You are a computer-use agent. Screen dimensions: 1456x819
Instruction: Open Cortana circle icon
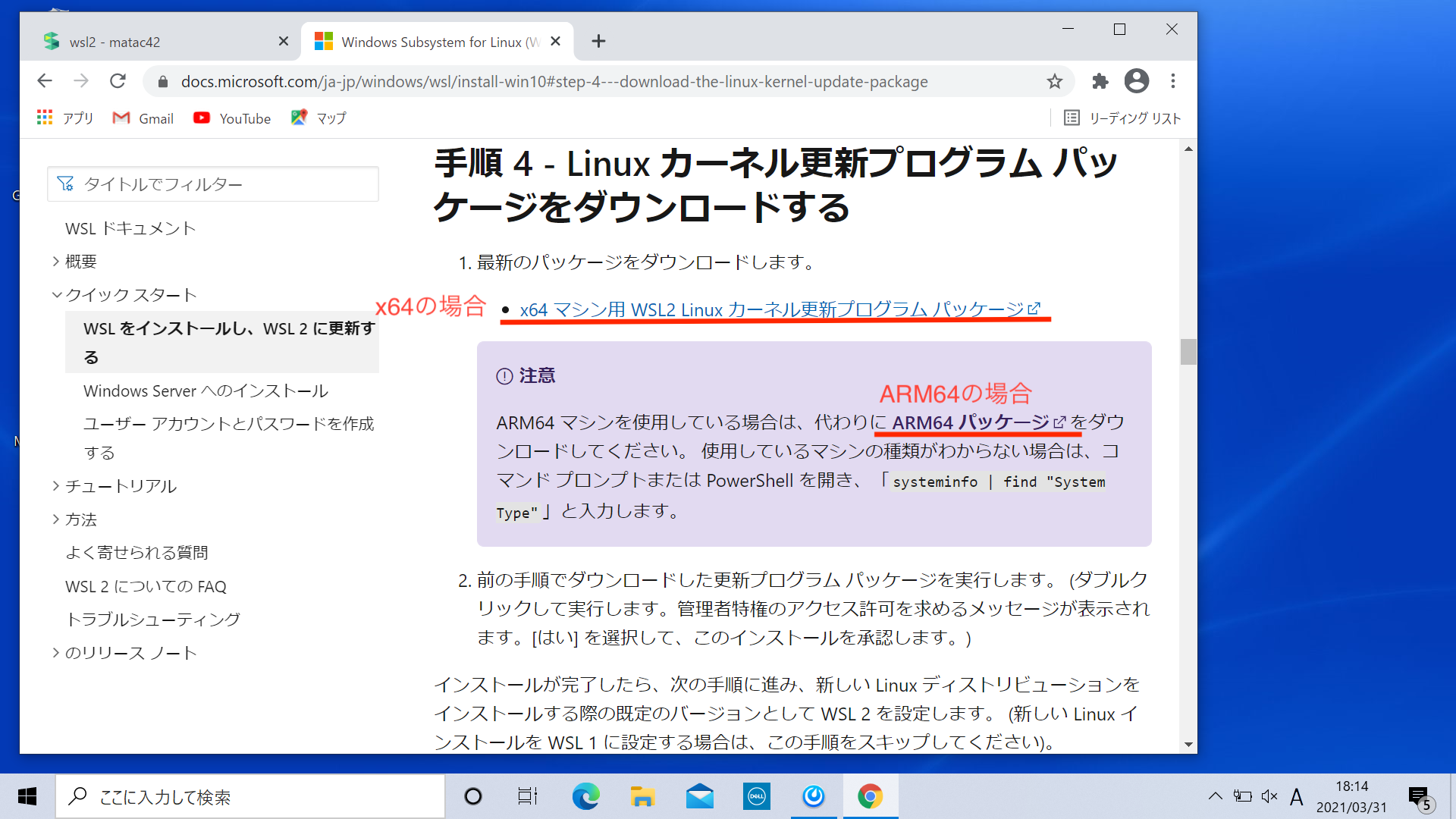473,796
